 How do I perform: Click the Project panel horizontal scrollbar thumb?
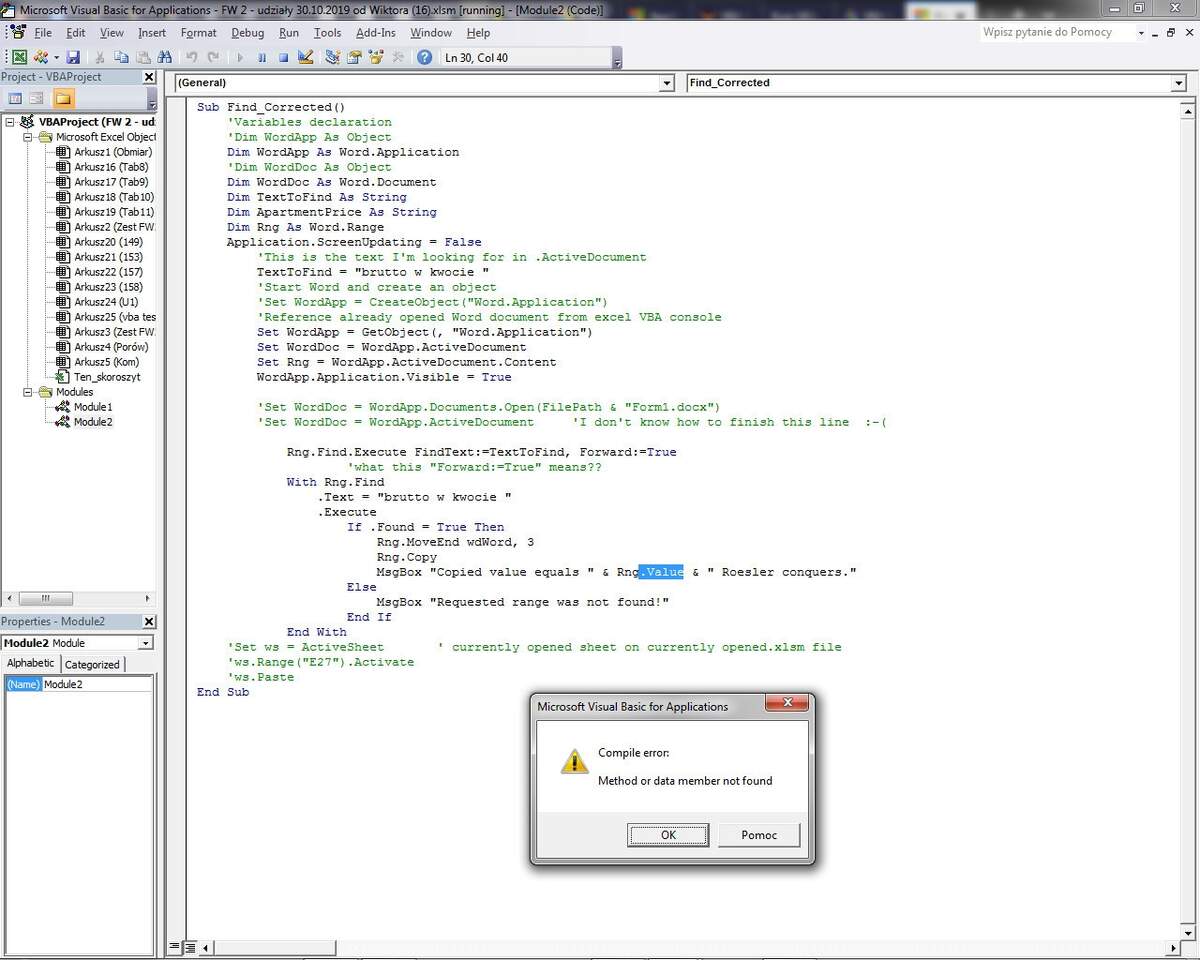click(45, 598)
